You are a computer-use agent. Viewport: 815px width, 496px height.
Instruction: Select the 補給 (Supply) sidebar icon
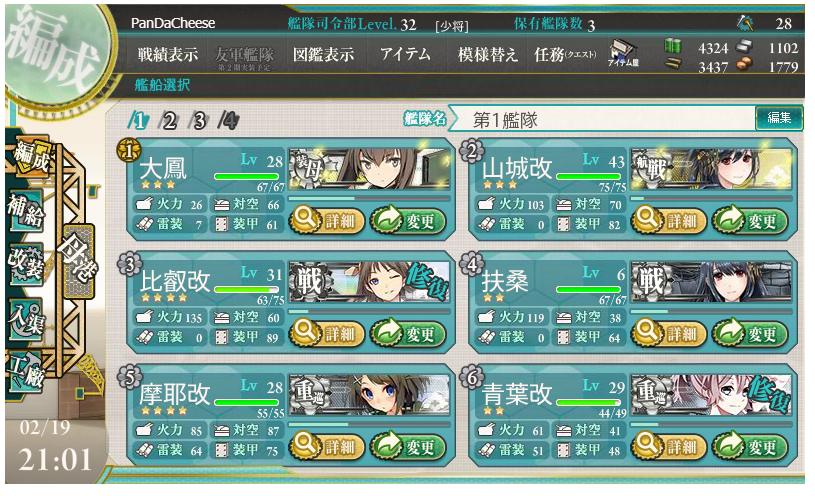pos(25,211)
